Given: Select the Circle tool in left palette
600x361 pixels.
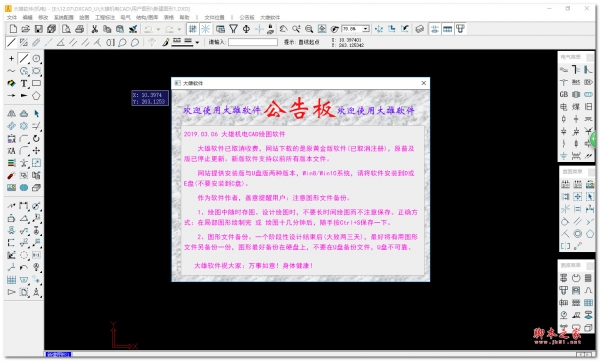Looking at the screenshot, I should point(36,59).
